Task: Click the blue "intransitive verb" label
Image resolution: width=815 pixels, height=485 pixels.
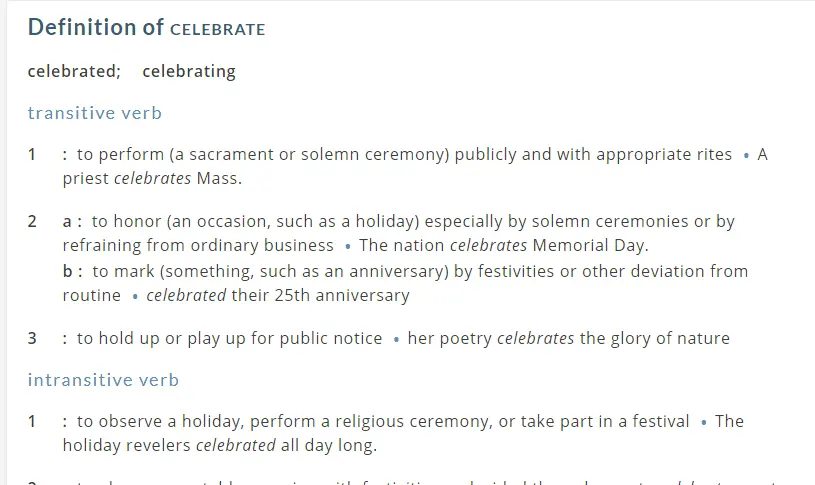Action: pyautogui.click(x=103, y=380)
